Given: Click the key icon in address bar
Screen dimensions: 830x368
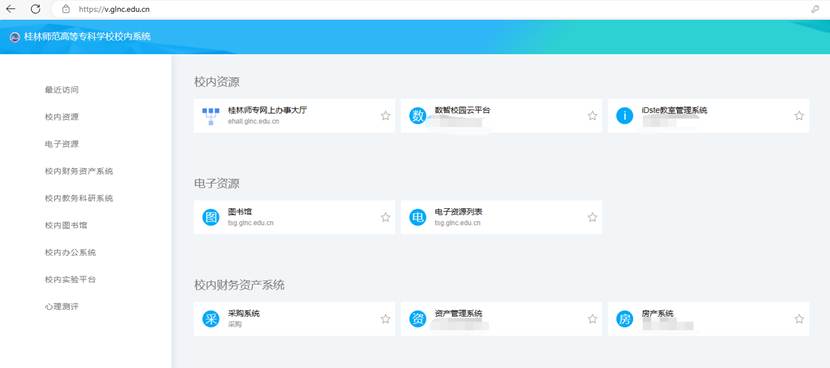Looking at the screenshot, I should tap(815, 9).
